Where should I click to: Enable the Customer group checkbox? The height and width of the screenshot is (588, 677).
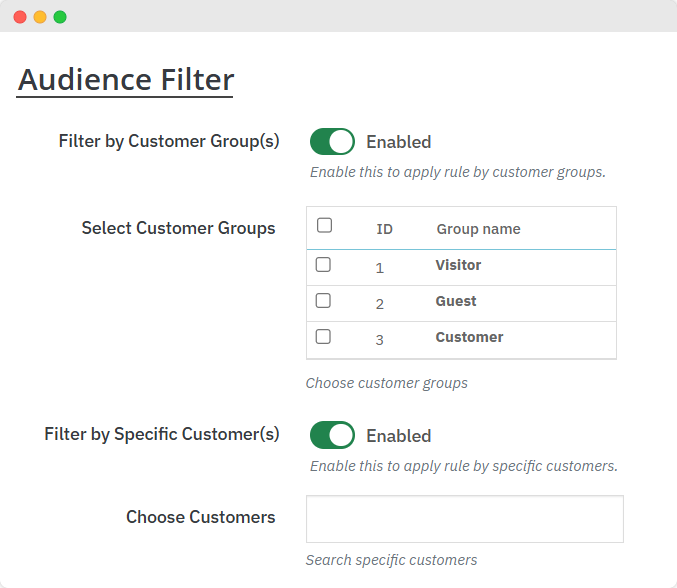click(x=323, y=337)
